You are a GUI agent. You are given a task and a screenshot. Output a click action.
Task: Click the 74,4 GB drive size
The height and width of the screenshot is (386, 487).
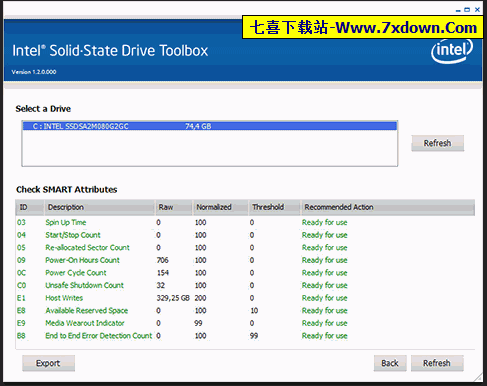click(x=198, y=126)
